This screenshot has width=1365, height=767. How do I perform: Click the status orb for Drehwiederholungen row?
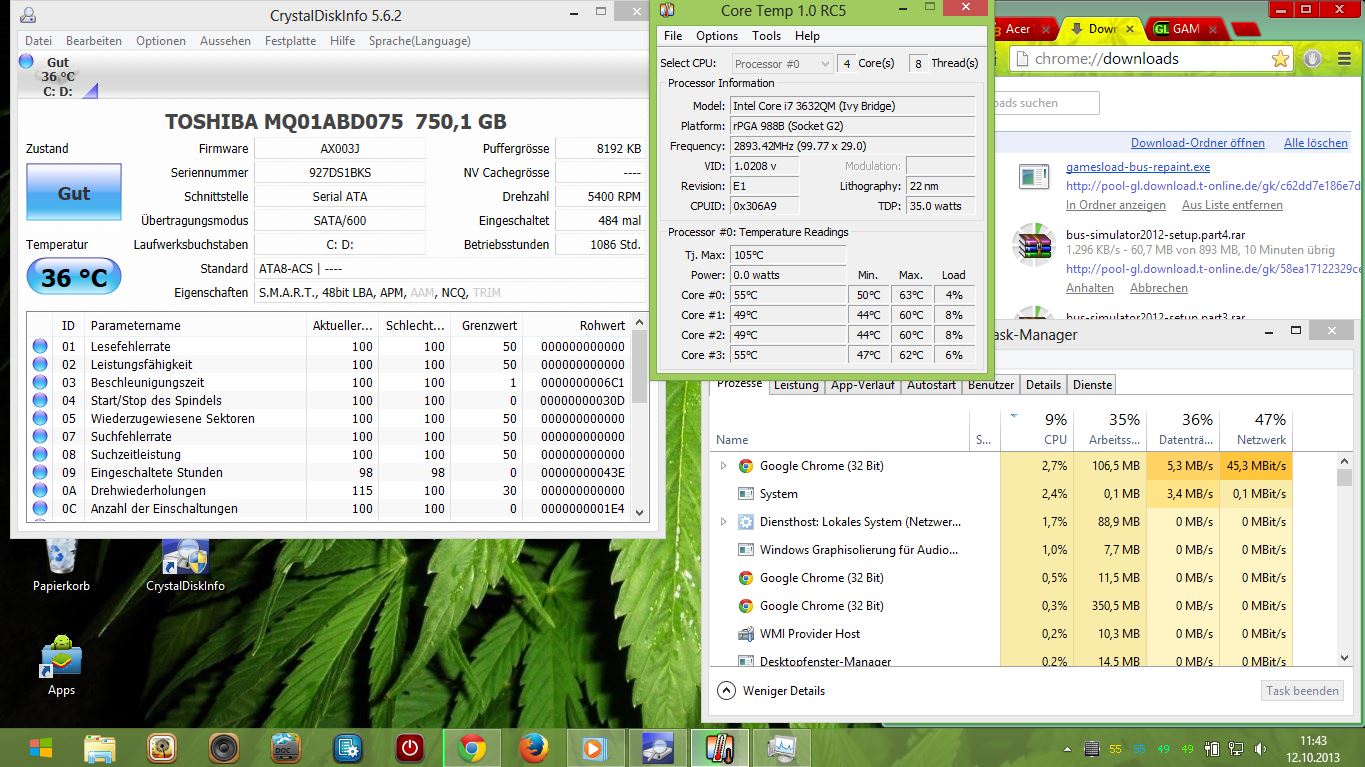(40, 490)
